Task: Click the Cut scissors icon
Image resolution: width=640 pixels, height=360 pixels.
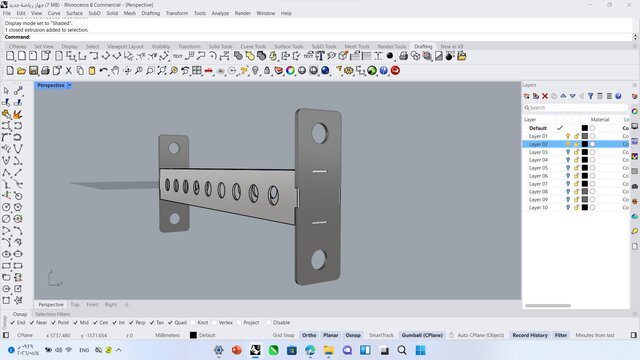Action: coord(69,71)
